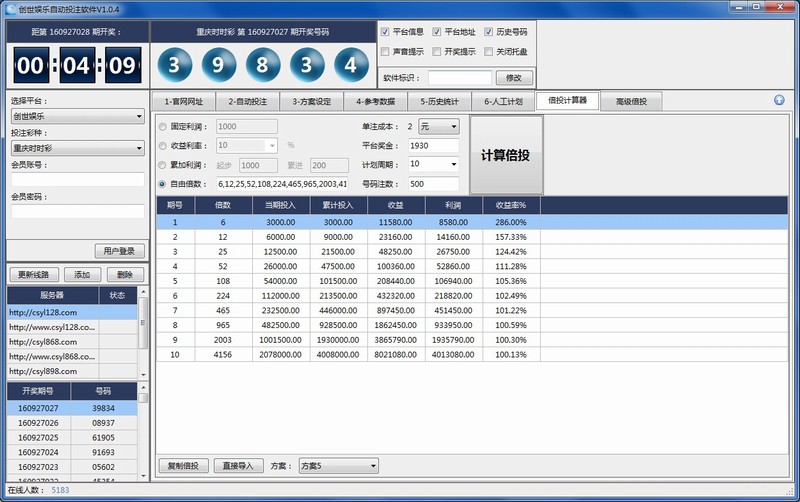The width and height of the screenshot is (800, 502).
Task: Select server http://csyl868.com in the list
Action: click(52, 341)
